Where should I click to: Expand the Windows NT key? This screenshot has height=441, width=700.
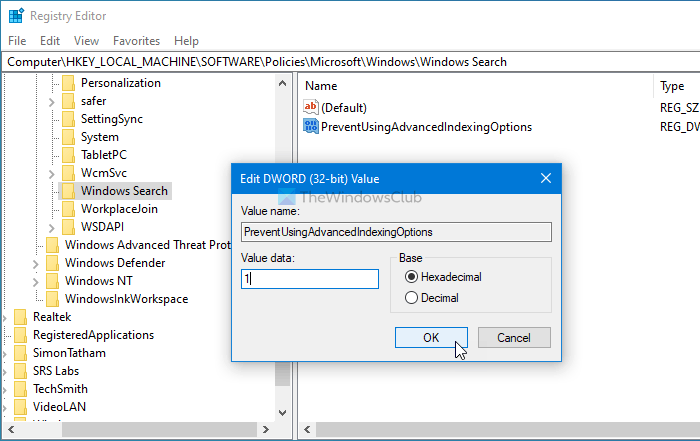click(x=36, y=282)
